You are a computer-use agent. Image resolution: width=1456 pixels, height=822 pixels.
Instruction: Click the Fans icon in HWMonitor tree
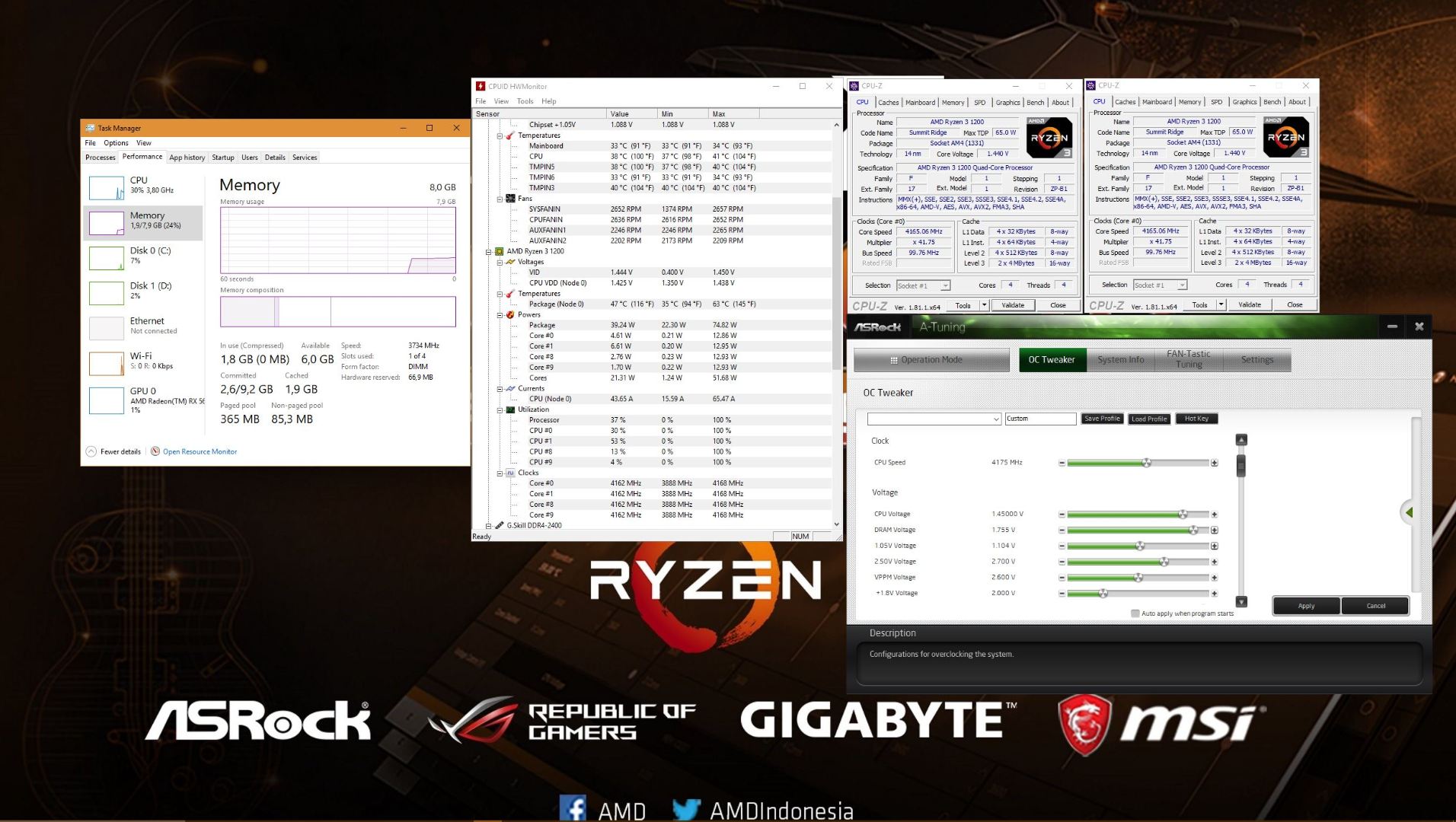click(510, 199)
